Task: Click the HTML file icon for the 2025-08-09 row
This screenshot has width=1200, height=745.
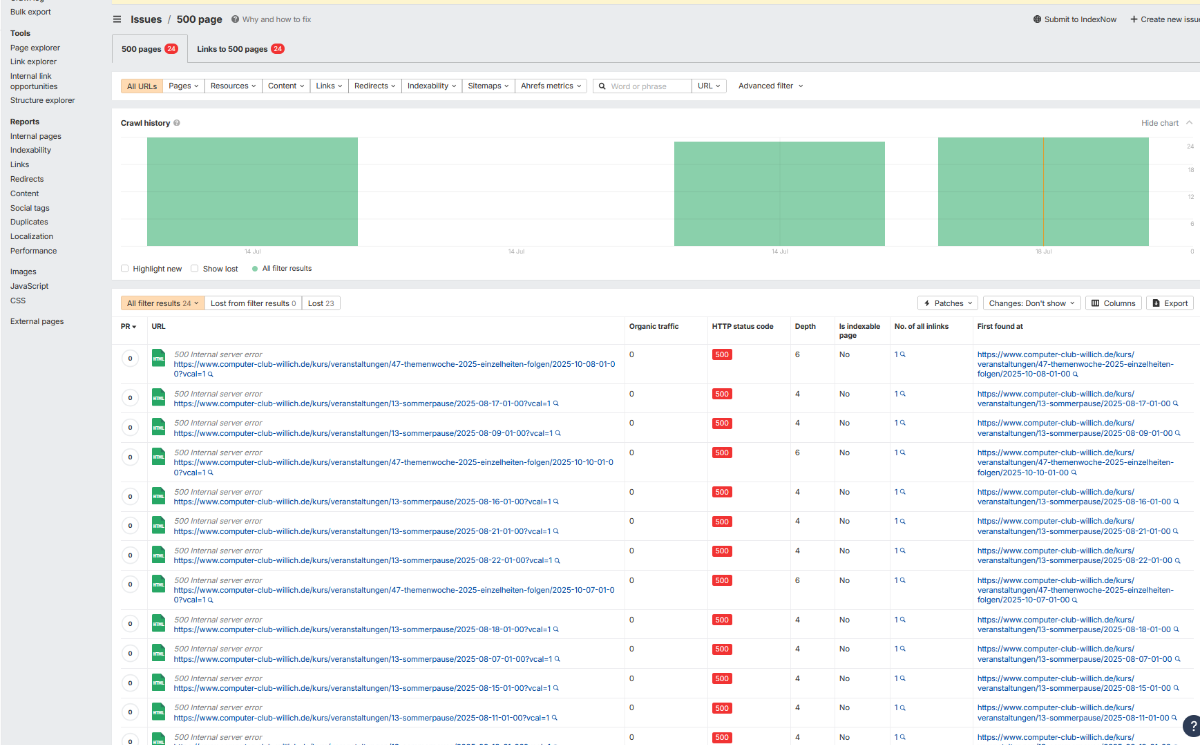Action: (157, 427)
